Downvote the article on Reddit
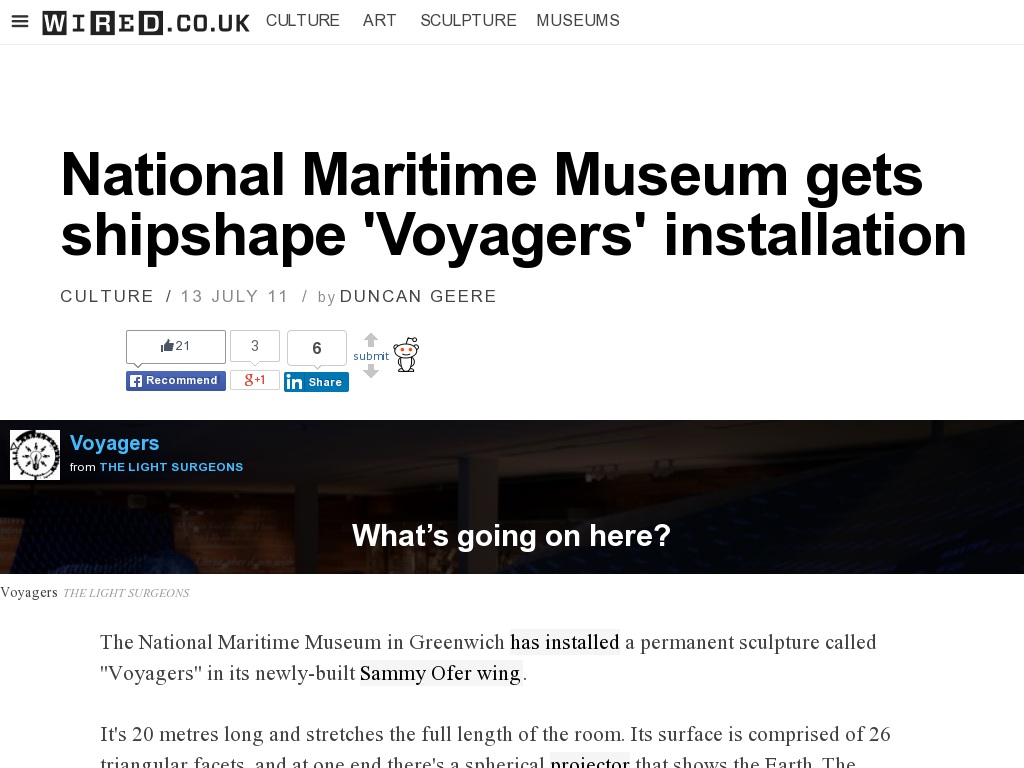Viewport: 1024px width, 768px height. point(371,371)
